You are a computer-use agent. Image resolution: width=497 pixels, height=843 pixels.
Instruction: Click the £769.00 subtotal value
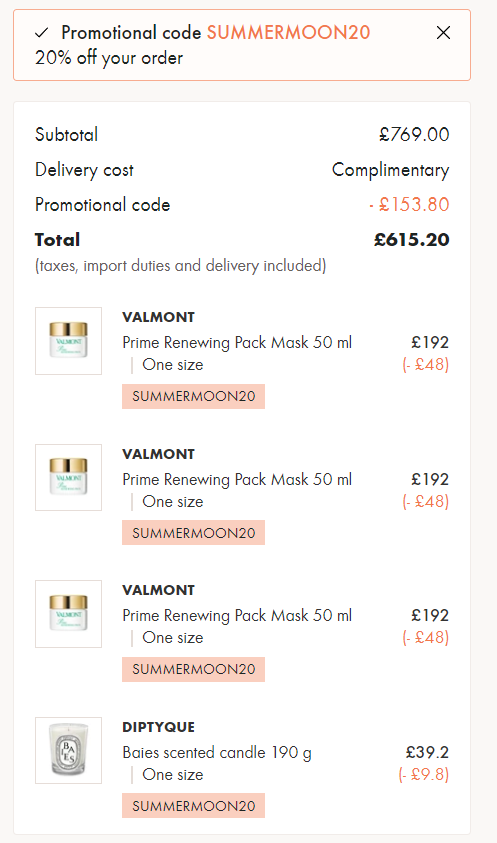[414, 134]
